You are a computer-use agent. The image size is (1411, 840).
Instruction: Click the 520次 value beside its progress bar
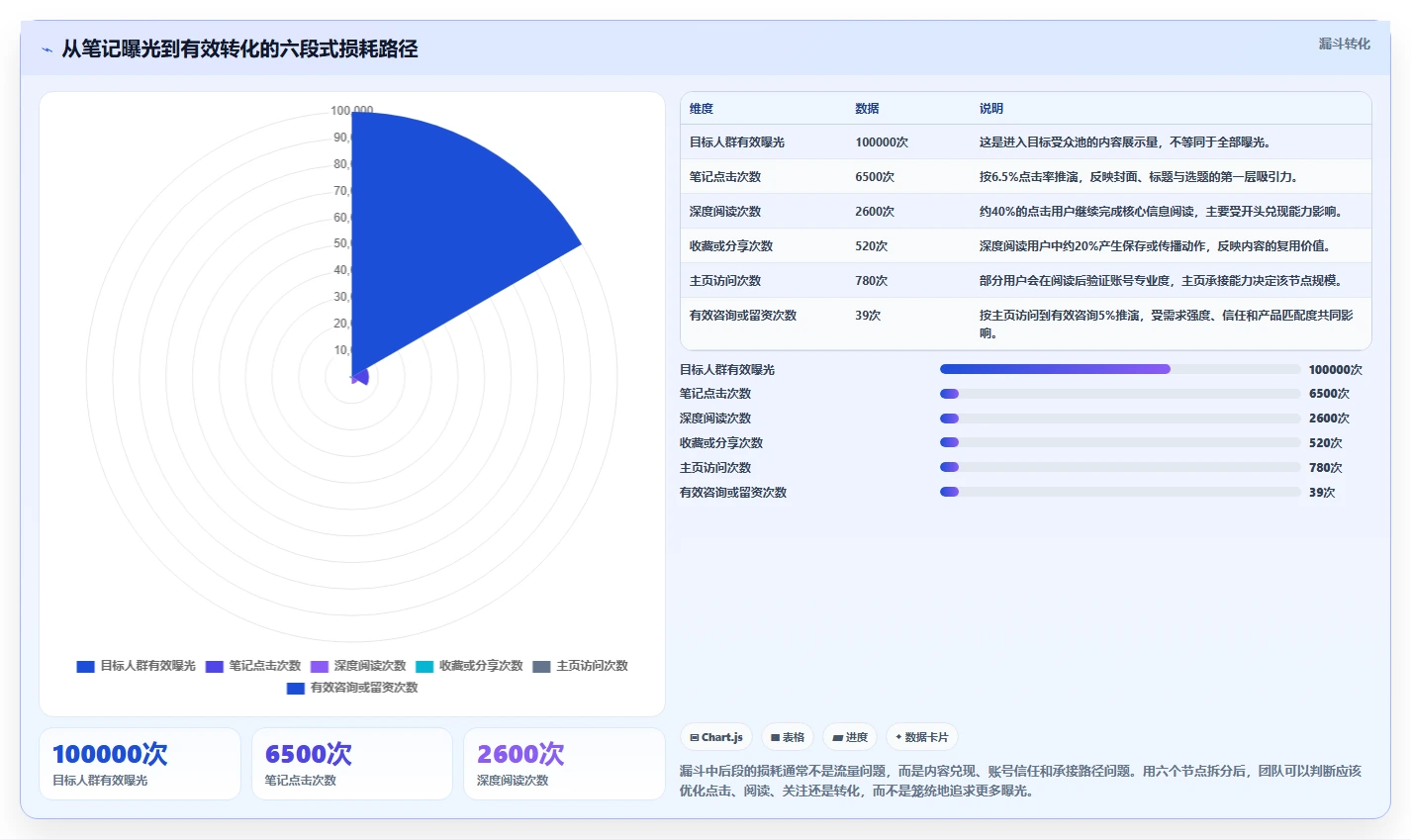tap(1326, 443)
